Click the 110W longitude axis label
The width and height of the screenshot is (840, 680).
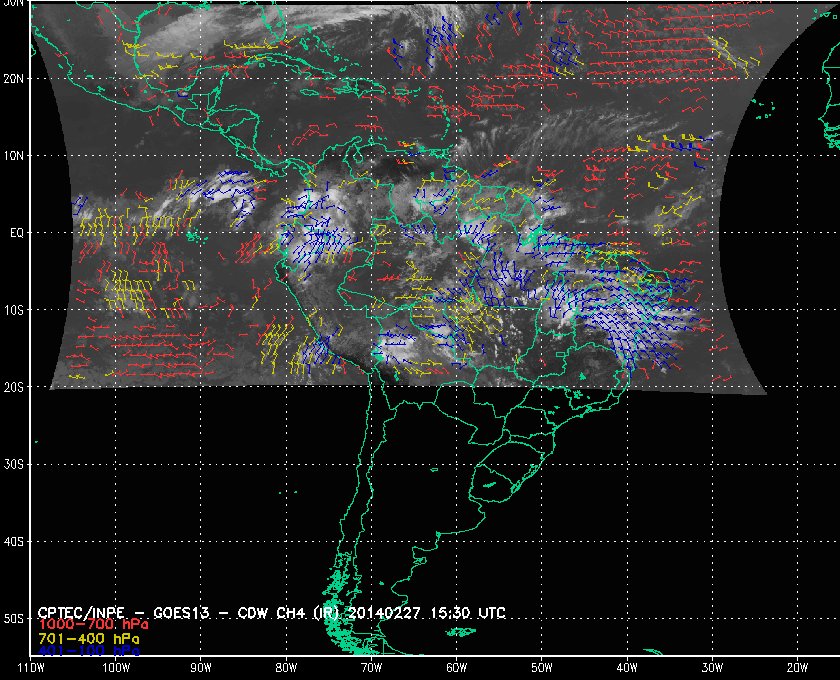pos(31,667)
